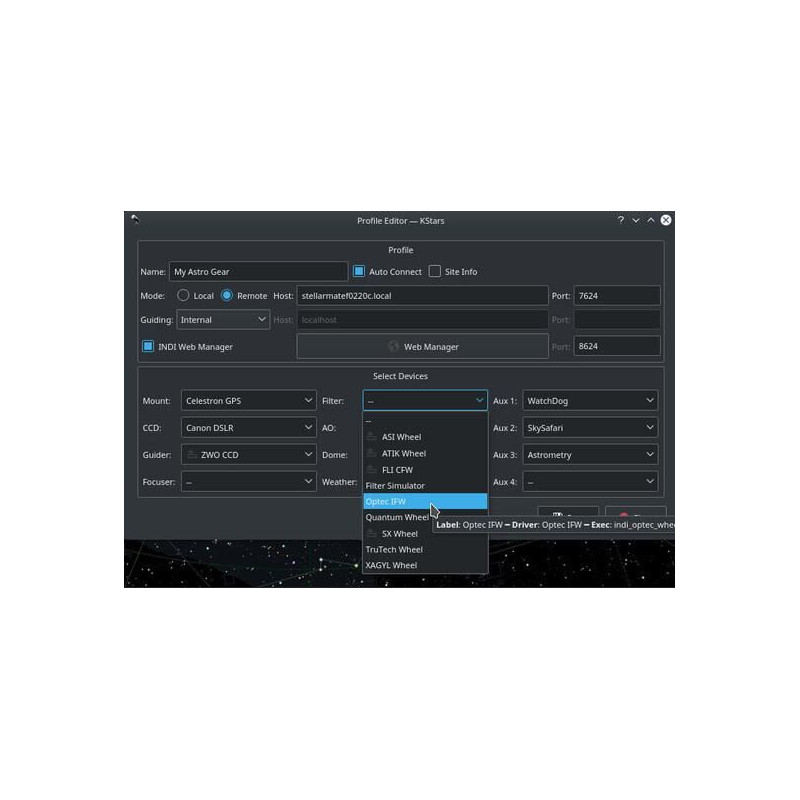Image resolution: width=800 pixels, height=800 pixels.
Task: Click the pin icon in the title bar
Action: (x=135, y=220)
